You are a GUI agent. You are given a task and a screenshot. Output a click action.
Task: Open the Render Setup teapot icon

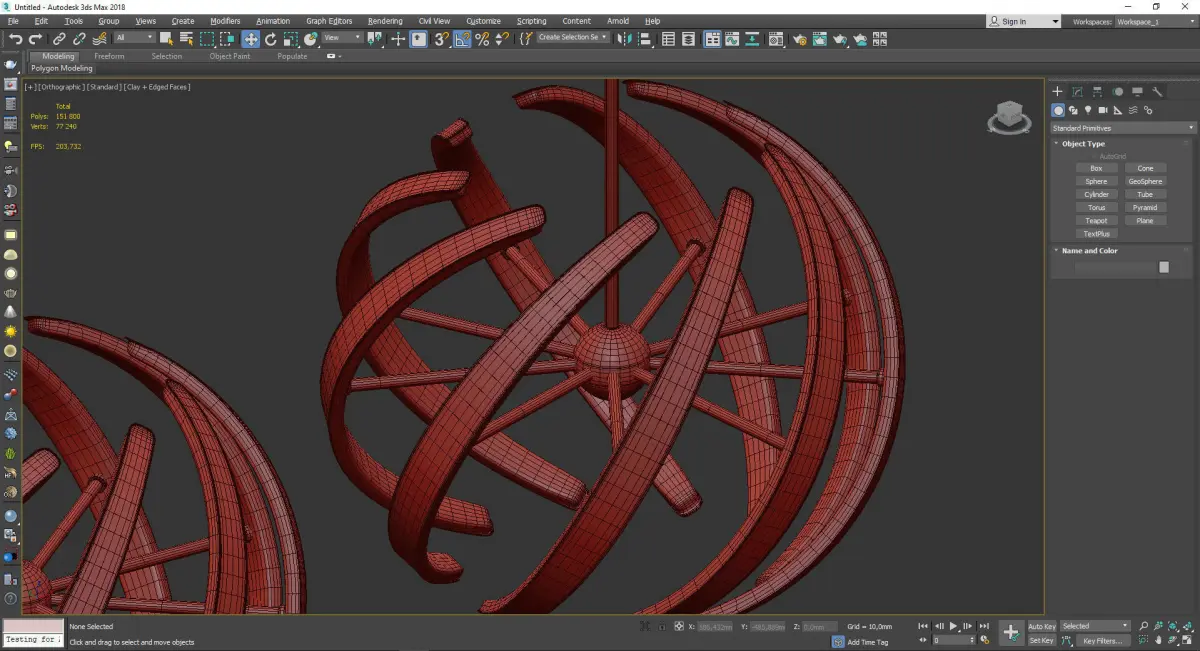click(x=800, y=39)
